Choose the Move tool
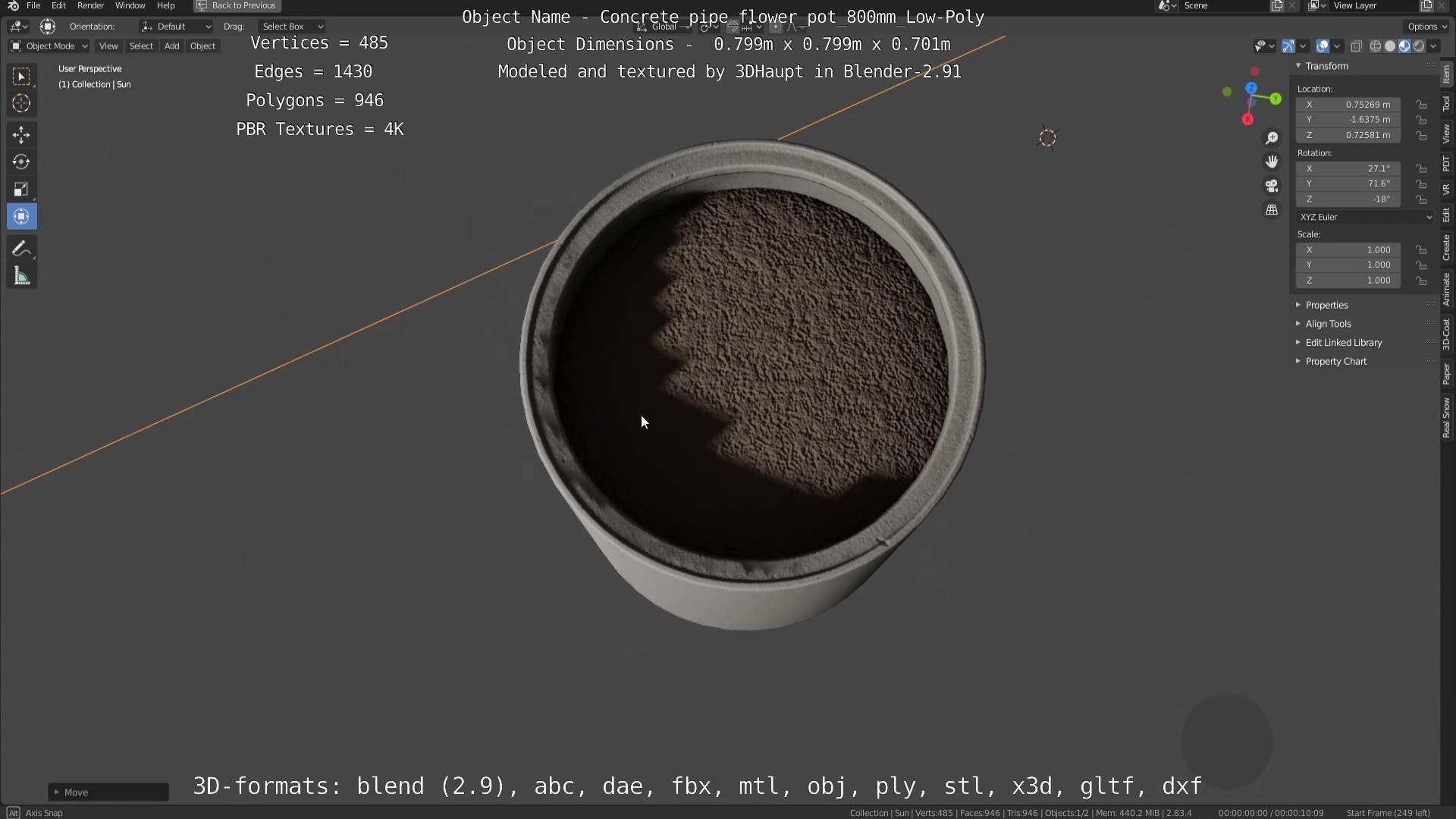Image resolution: width=1456 pixels, height=819 pixels. [21, 135]
